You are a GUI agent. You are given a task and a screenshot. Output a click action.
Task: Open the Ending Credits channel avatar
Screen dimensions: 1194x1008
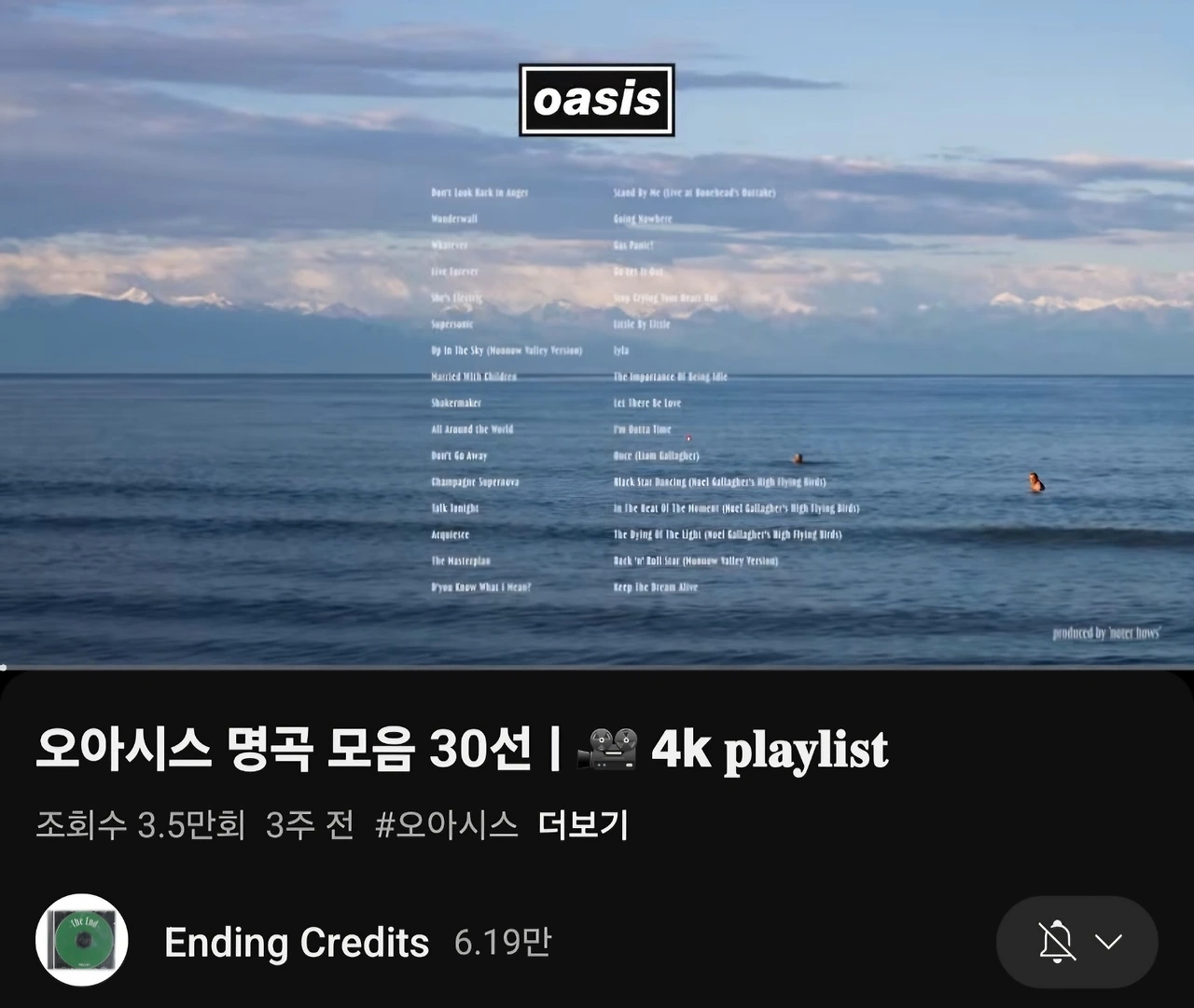pos(81,941)
